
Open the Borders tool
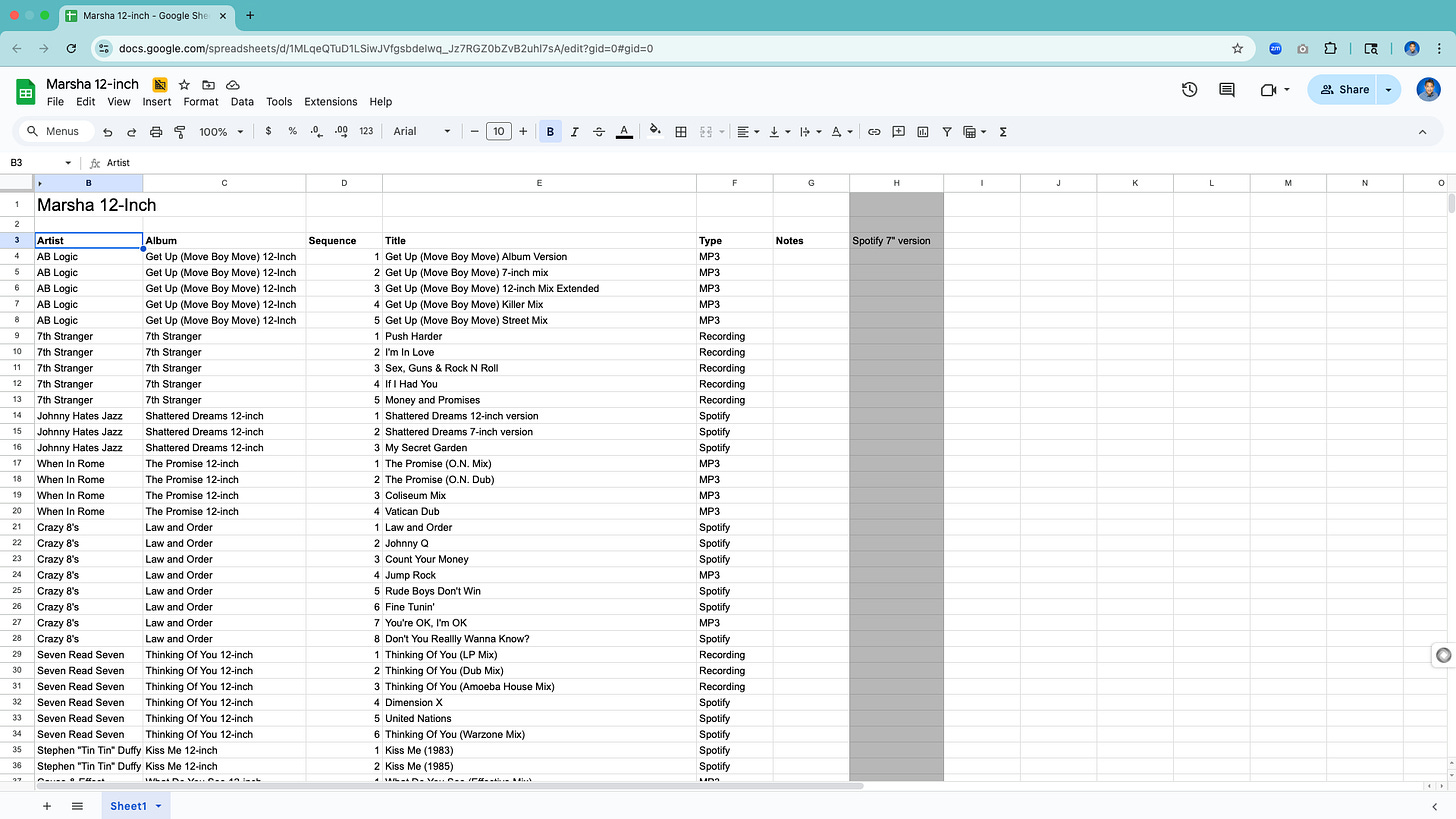pos(680,131)
